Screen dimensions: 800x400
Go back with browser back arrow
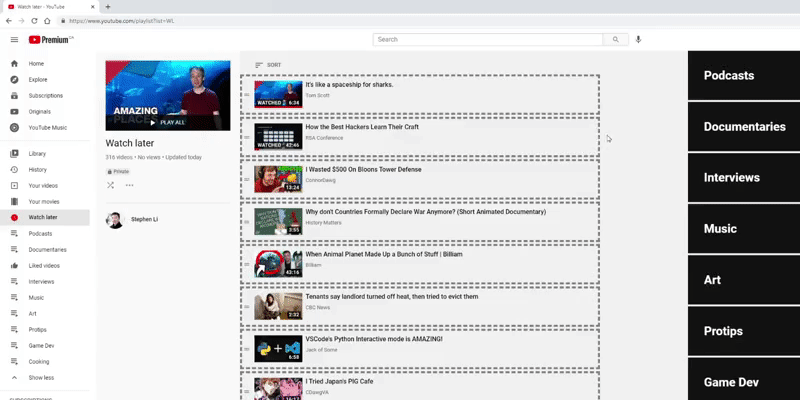(9, 21)
